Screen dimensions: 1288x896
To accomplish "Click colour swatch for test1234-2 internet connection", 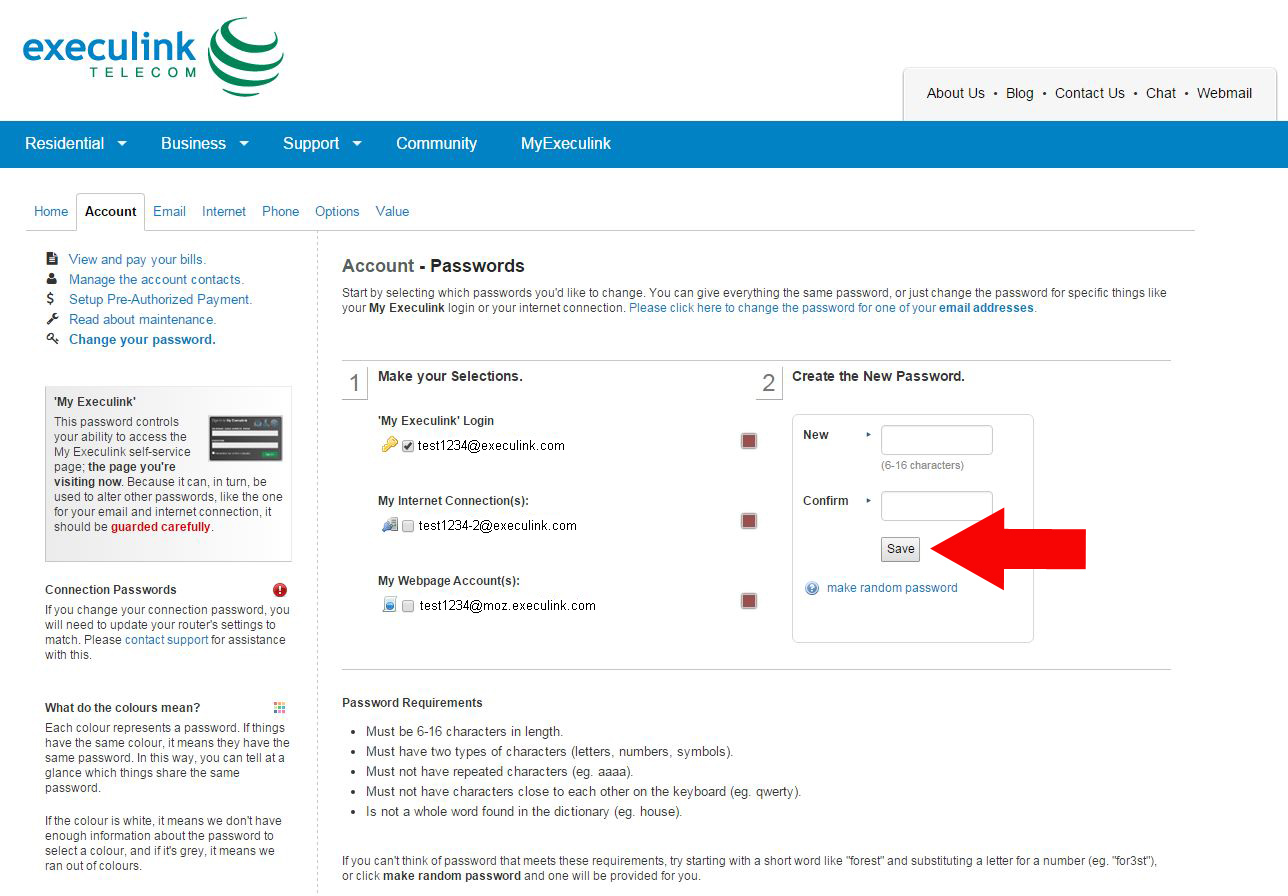I will pyautogui.click(x=749, y=521).
